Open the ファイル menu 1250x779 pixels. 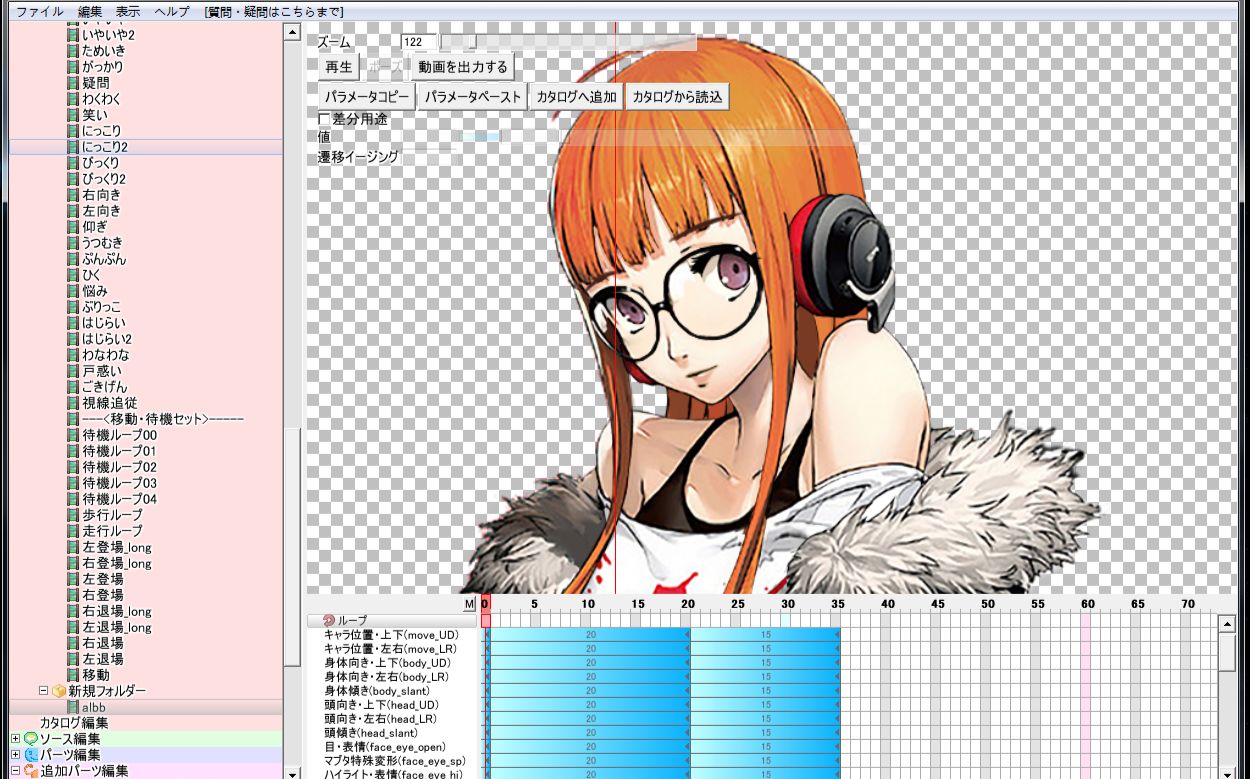pyautogui.click(x=40, y=11)
